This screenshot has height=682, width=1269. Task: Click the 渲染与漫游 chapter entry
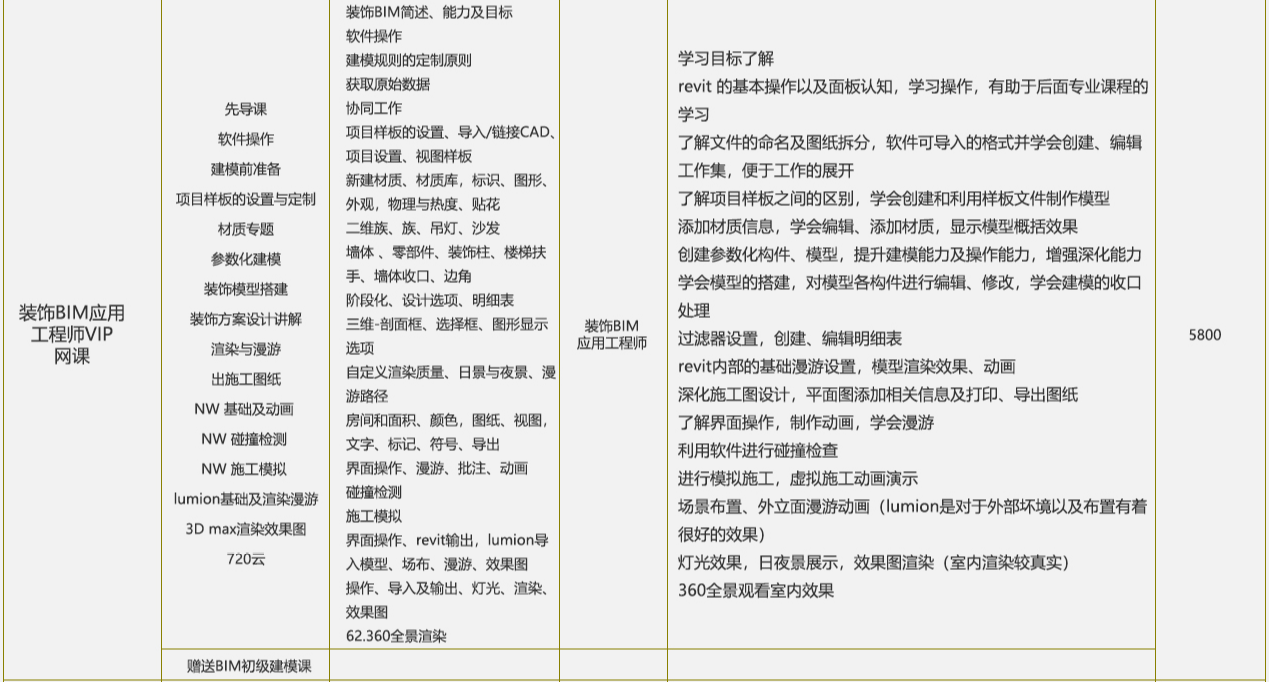(245, 349)
